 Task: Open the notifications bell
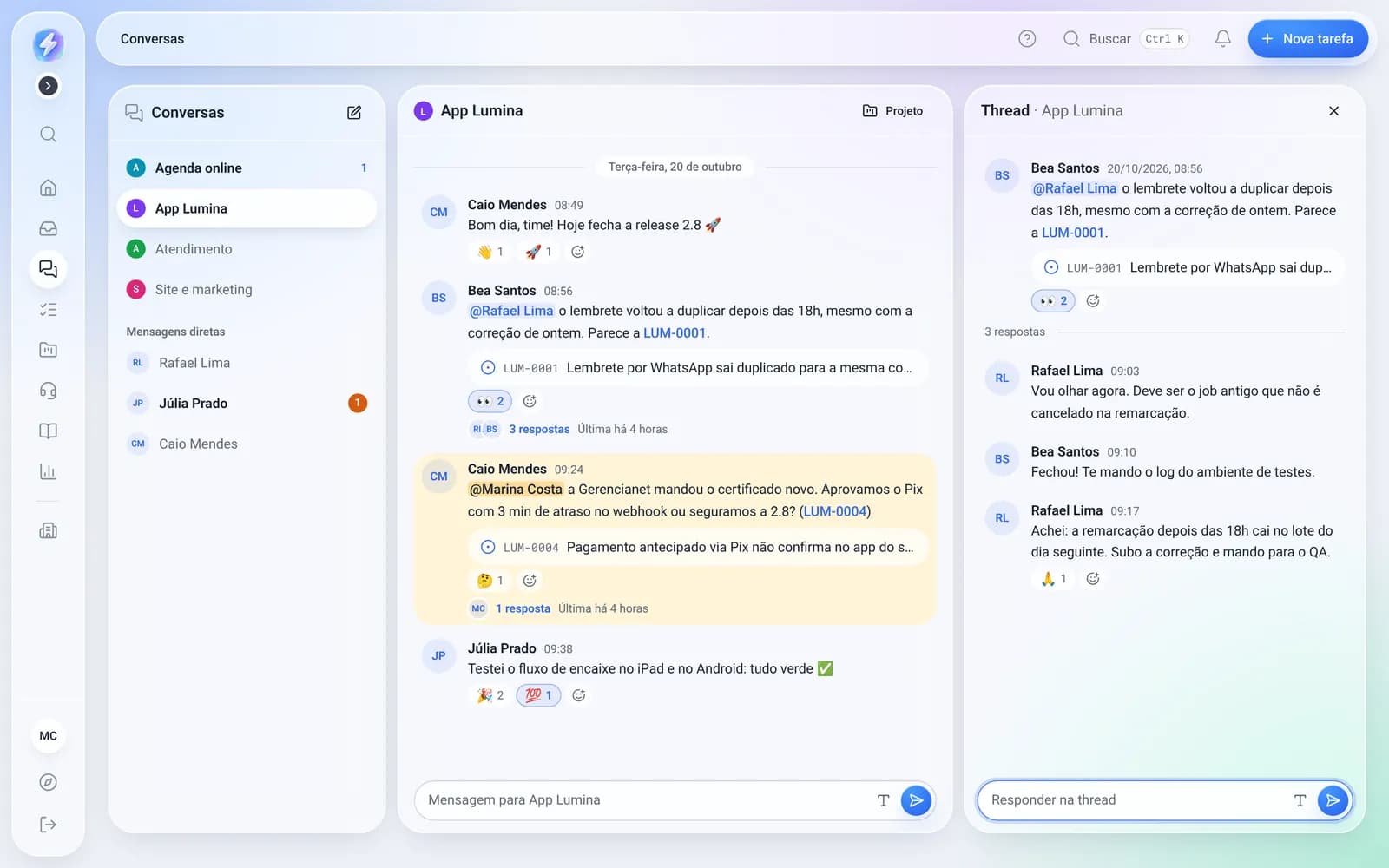[x=1222, y=38]
